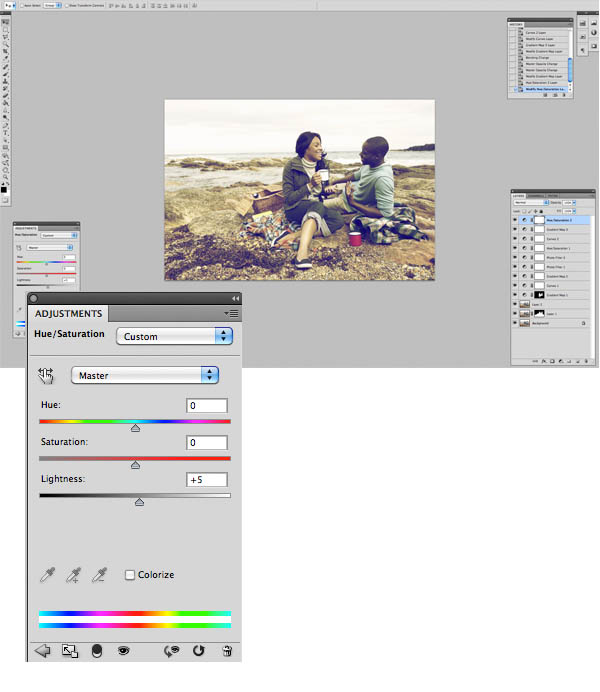
Task: Enable the Colorize checkbox
Action: (130, 575)
